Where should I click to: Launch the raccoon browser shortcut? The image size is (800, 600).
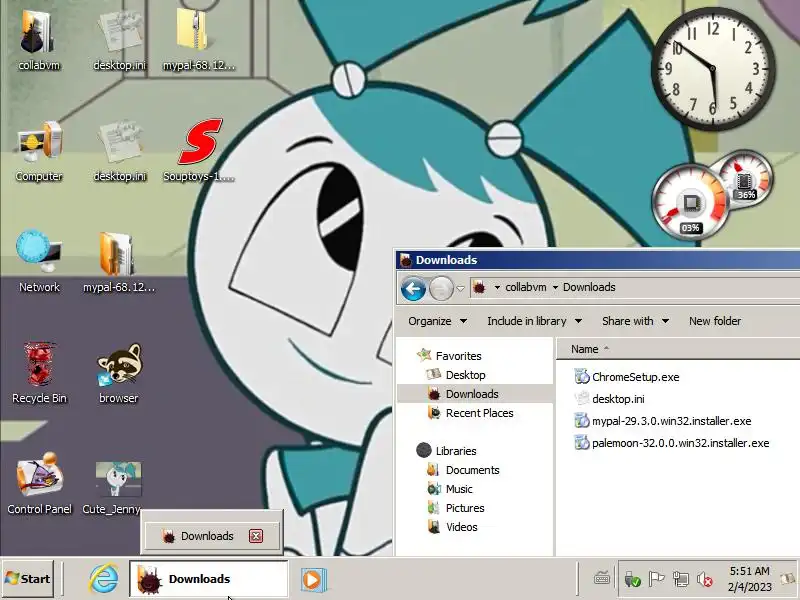119,372
